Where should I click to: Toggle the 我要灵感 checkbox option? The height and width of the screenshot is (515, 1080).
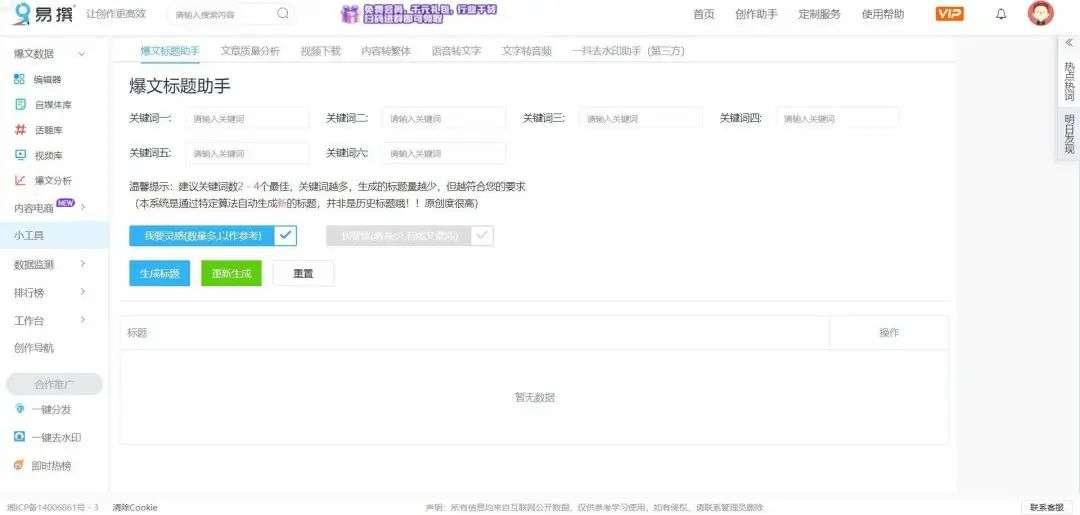pyautogui.click(x=286, y=235)
